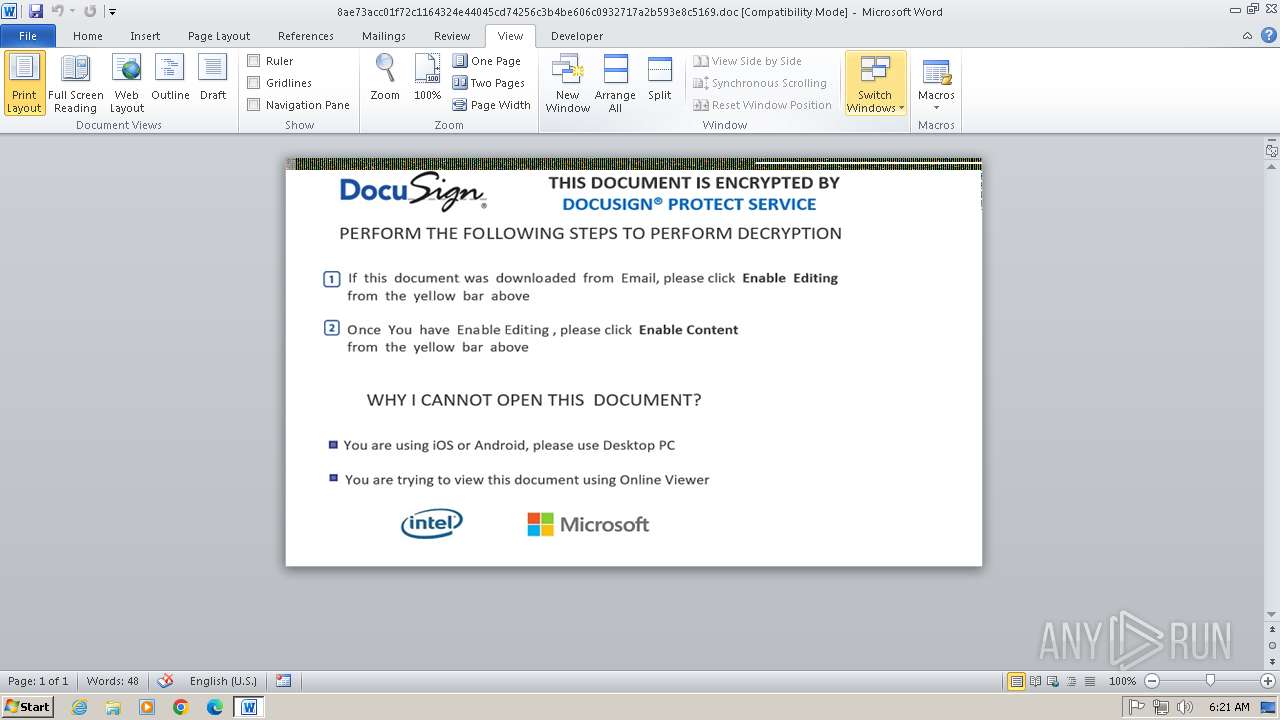
Task: Open the Words: 48 count
Action: [x=113, y=681]
